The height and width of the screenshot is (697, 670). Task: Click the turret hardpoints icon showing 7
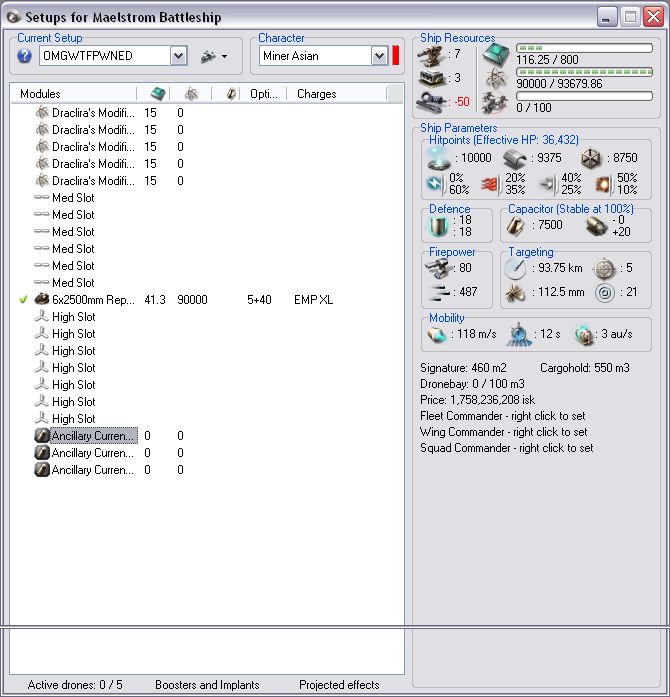(432, 55)
